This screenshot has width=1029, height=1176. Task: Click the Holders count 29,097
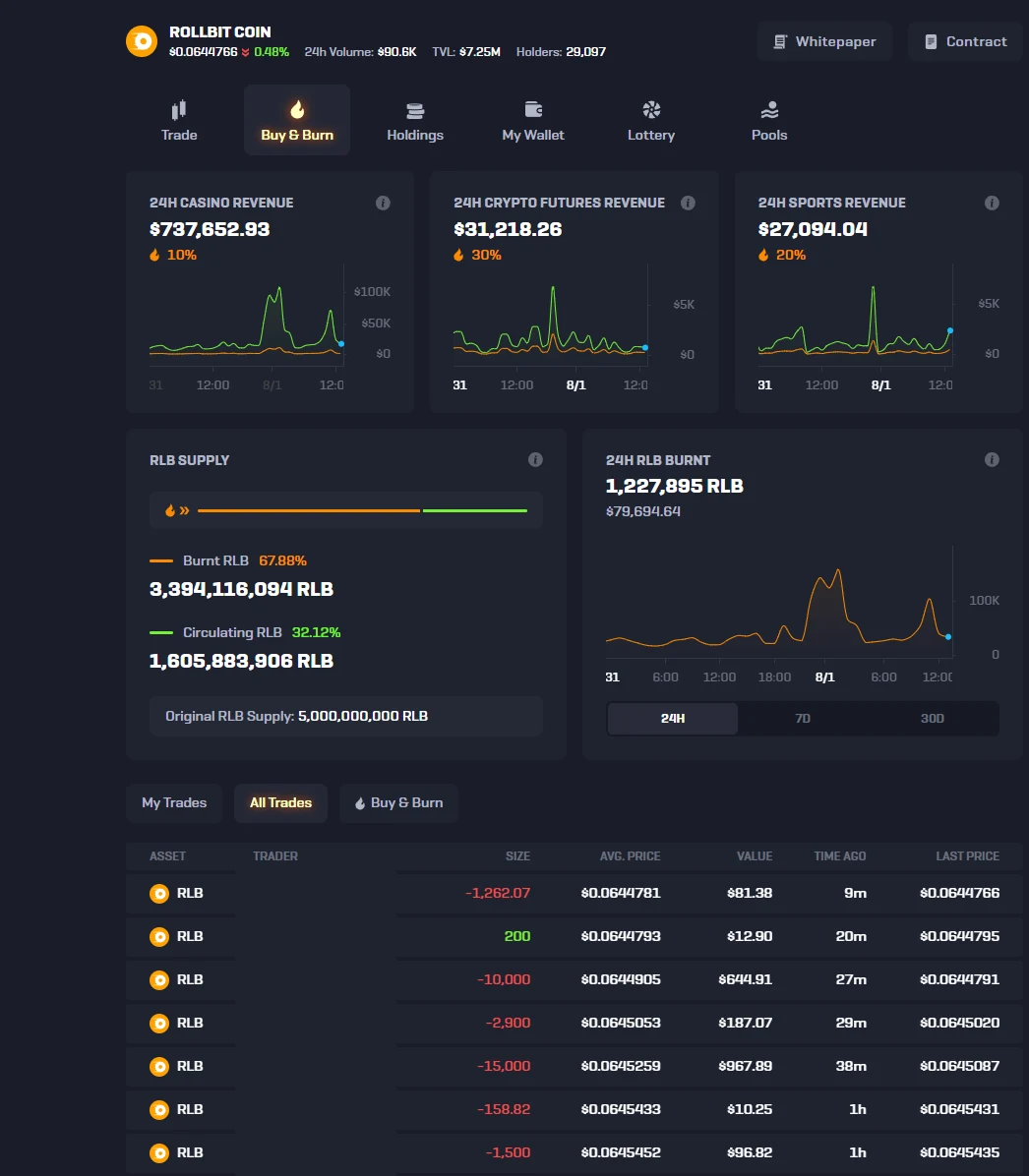tap(585, 52)
